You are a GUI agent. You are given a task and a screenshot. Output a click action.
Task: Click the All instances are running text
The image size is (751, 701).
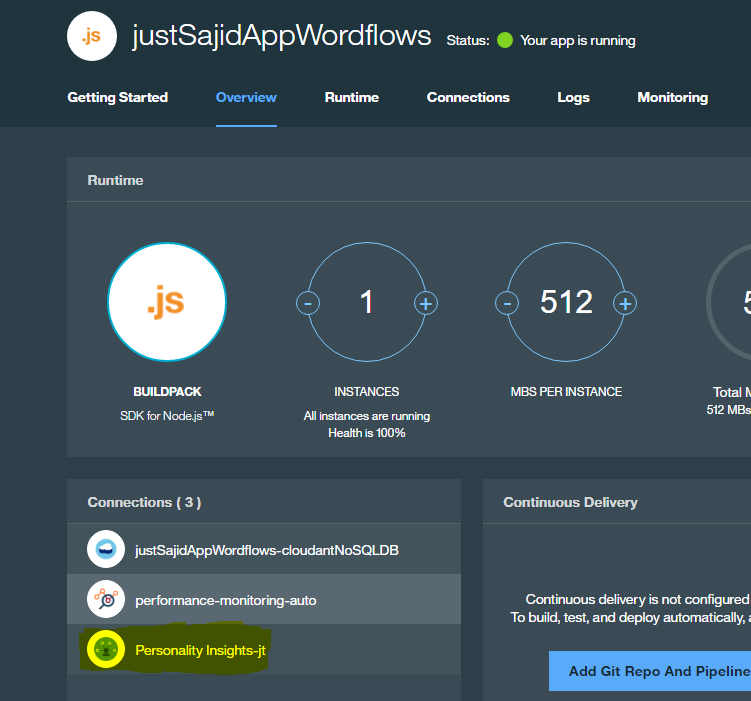point(367,416)
